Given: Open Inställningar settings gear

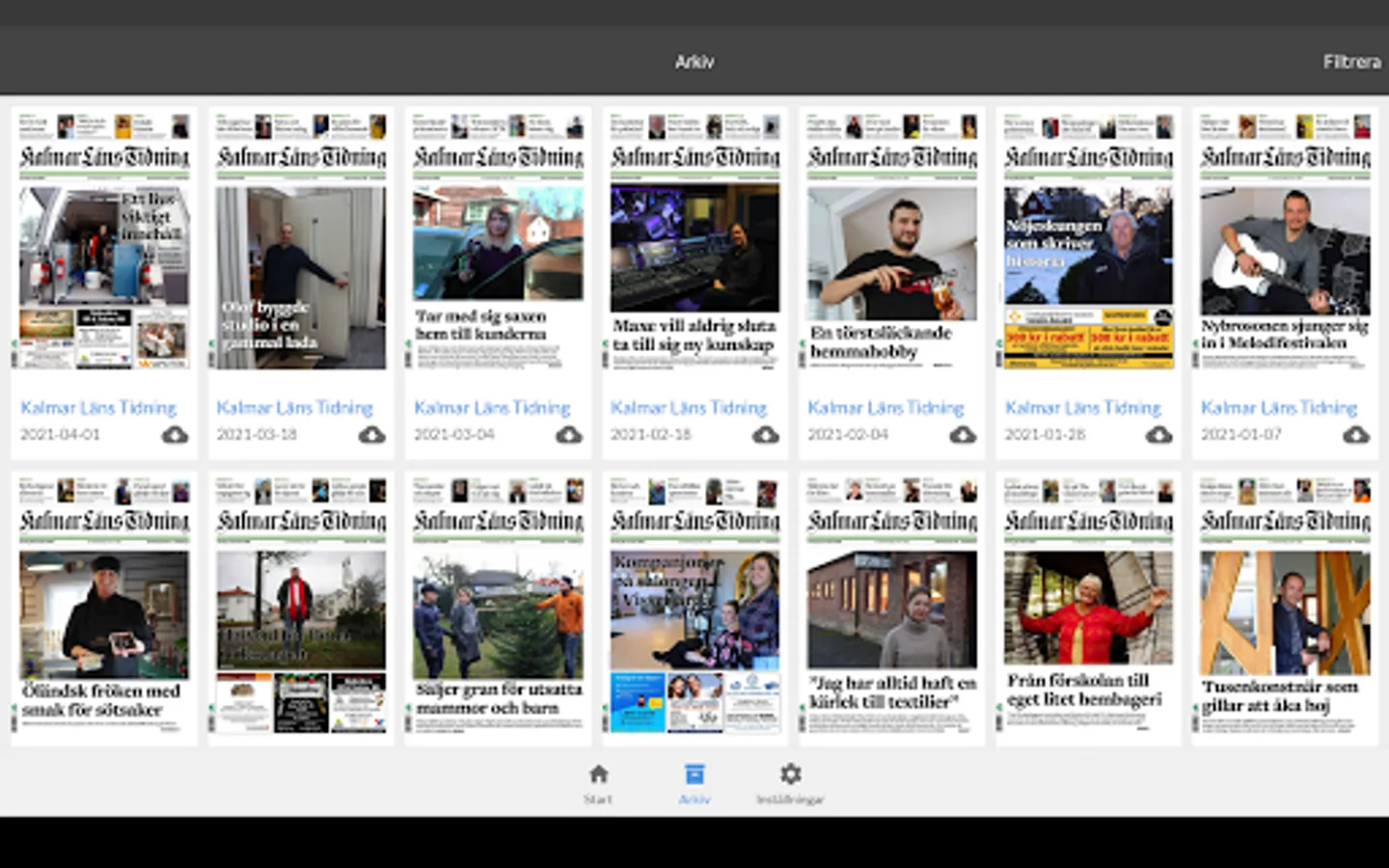Looking at the screenshot, I should 790,783.
